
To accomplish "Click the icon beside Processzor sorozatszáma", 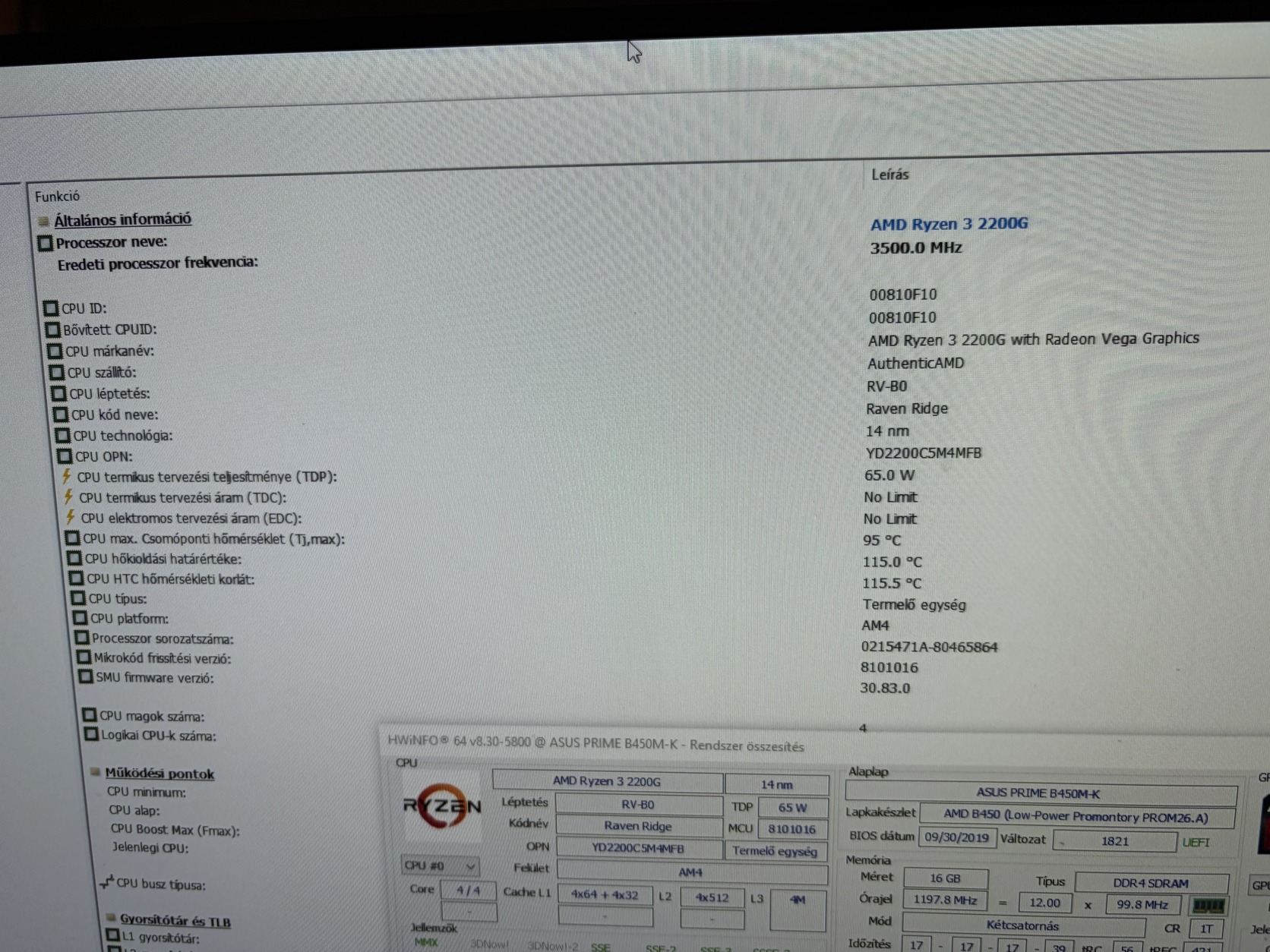I will tap(82, 638).
